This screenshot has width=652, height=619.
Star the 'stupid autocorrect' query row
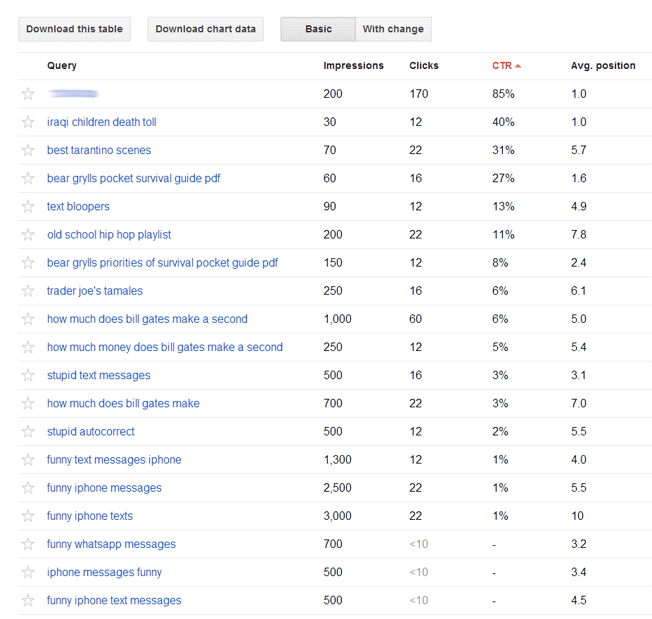tap(28, 432)
